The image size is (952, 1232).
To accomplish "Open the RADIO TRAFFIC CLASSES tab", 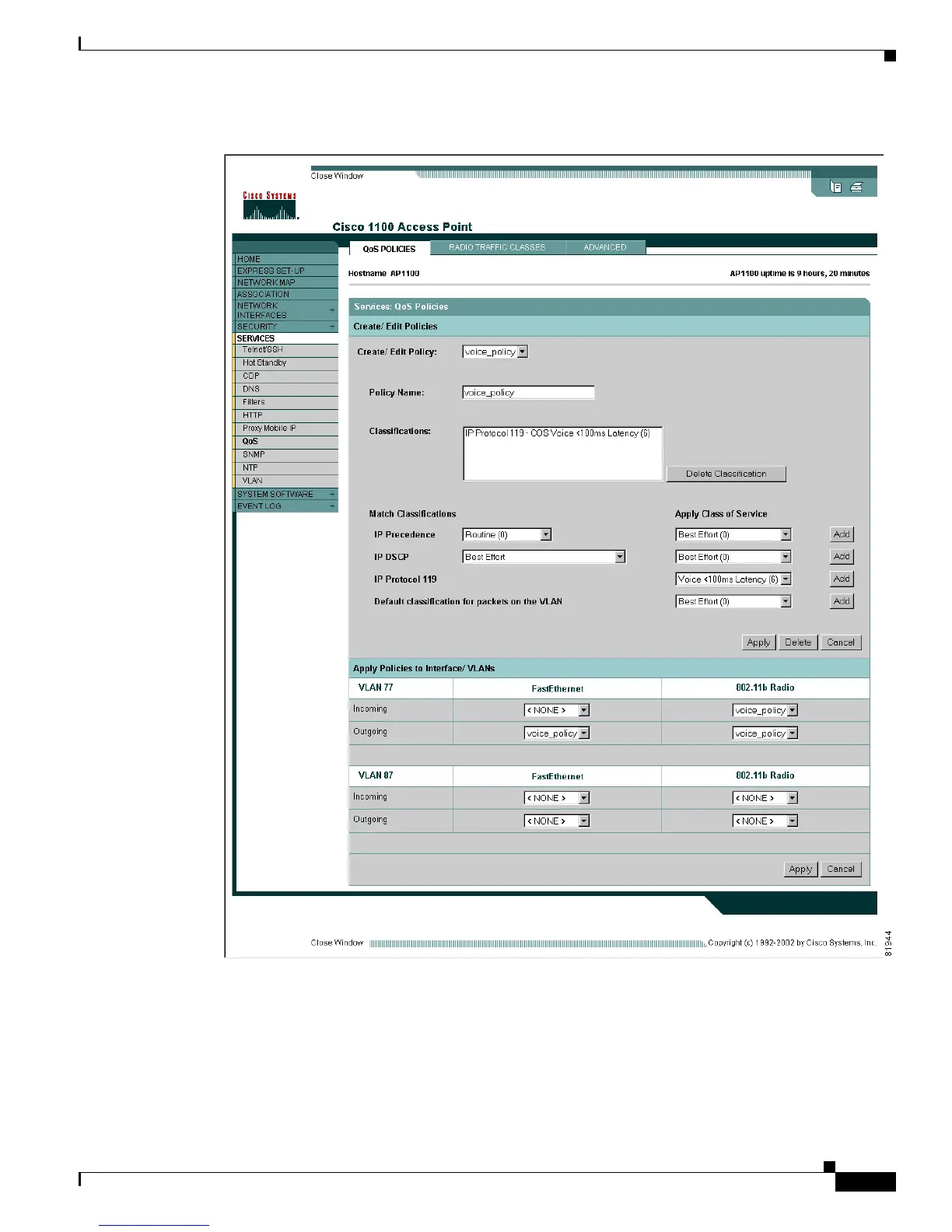I will [x=497, y=247].
